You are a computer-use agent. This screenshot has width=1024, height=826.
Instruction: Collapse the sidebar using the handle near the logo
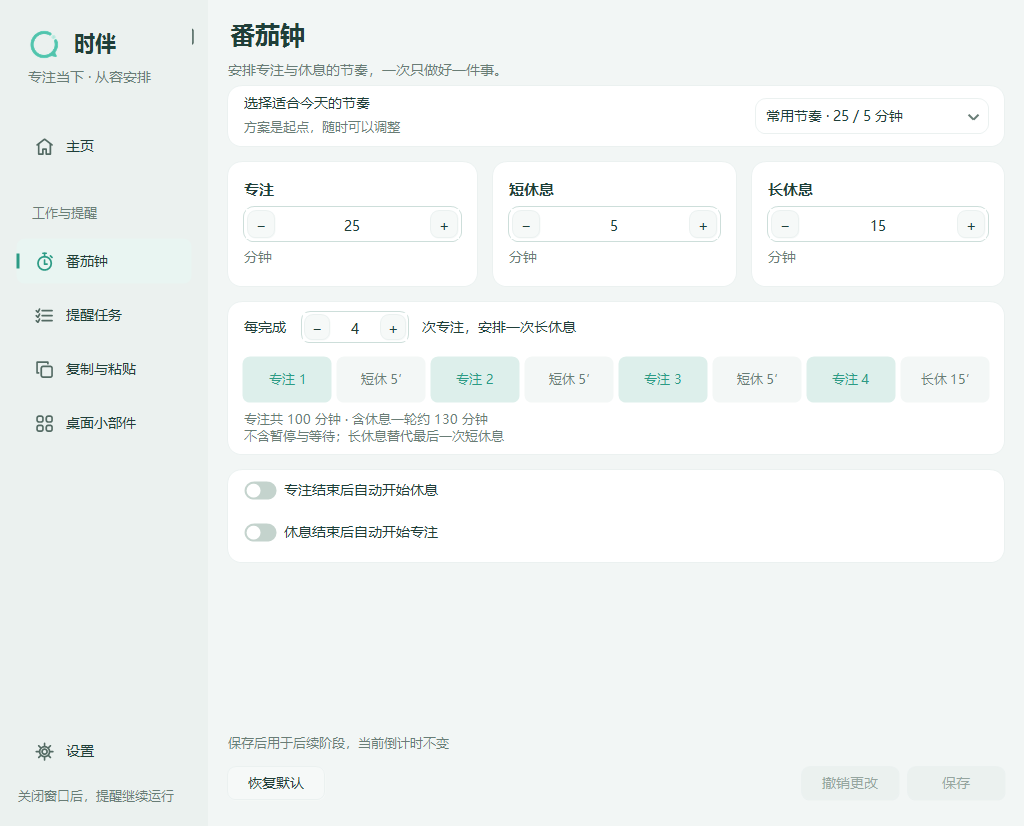click(193, 37)
